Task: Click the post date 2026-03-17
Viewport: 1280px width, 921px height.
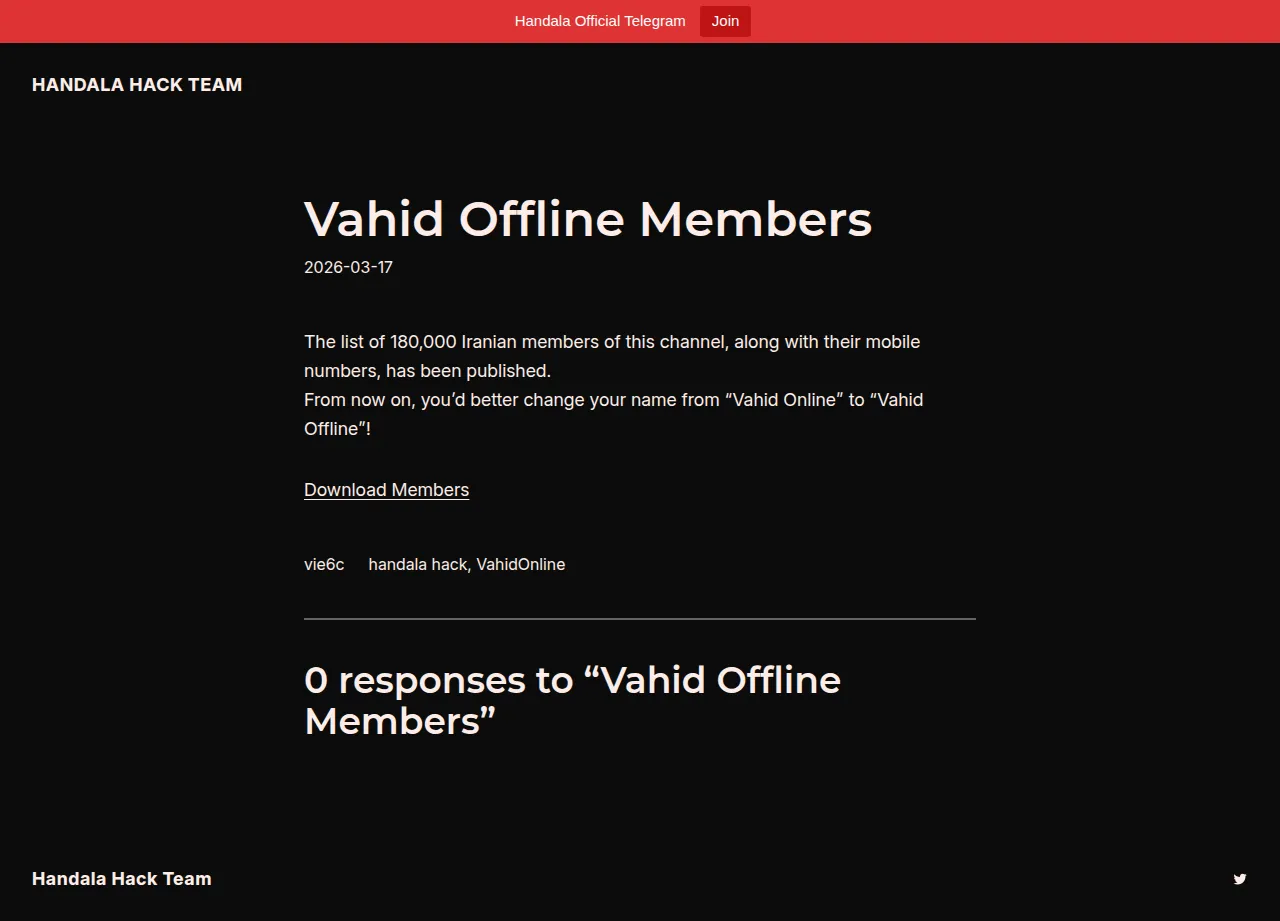Action: click(x=348, y=267)
